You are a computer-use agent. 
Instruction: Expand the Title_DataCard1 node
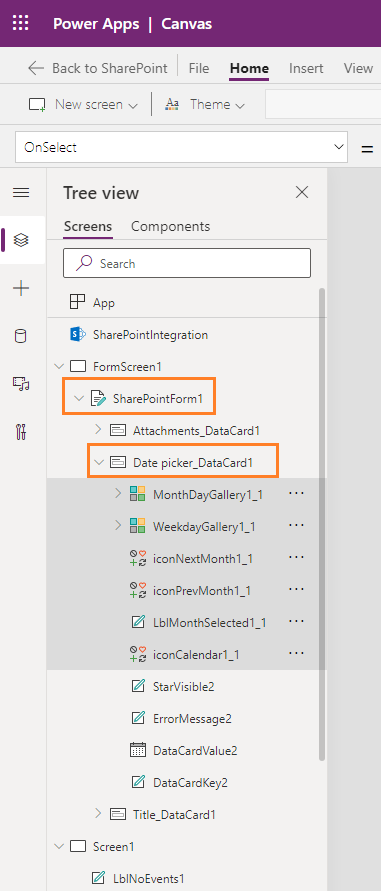tap(98, 814)
